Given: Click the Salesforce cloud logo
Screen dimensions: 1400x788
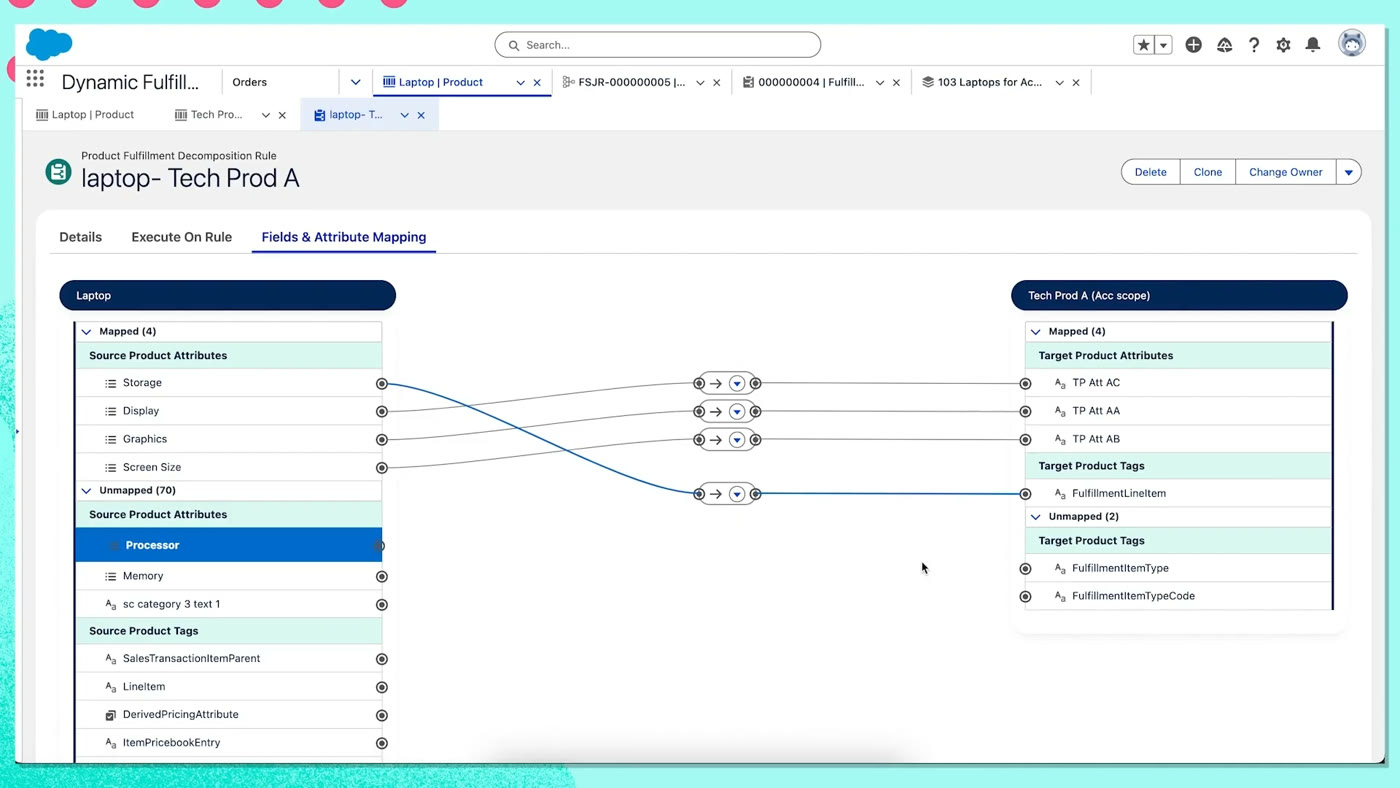Looking at the screenshot, I should [x=49, y=44].
